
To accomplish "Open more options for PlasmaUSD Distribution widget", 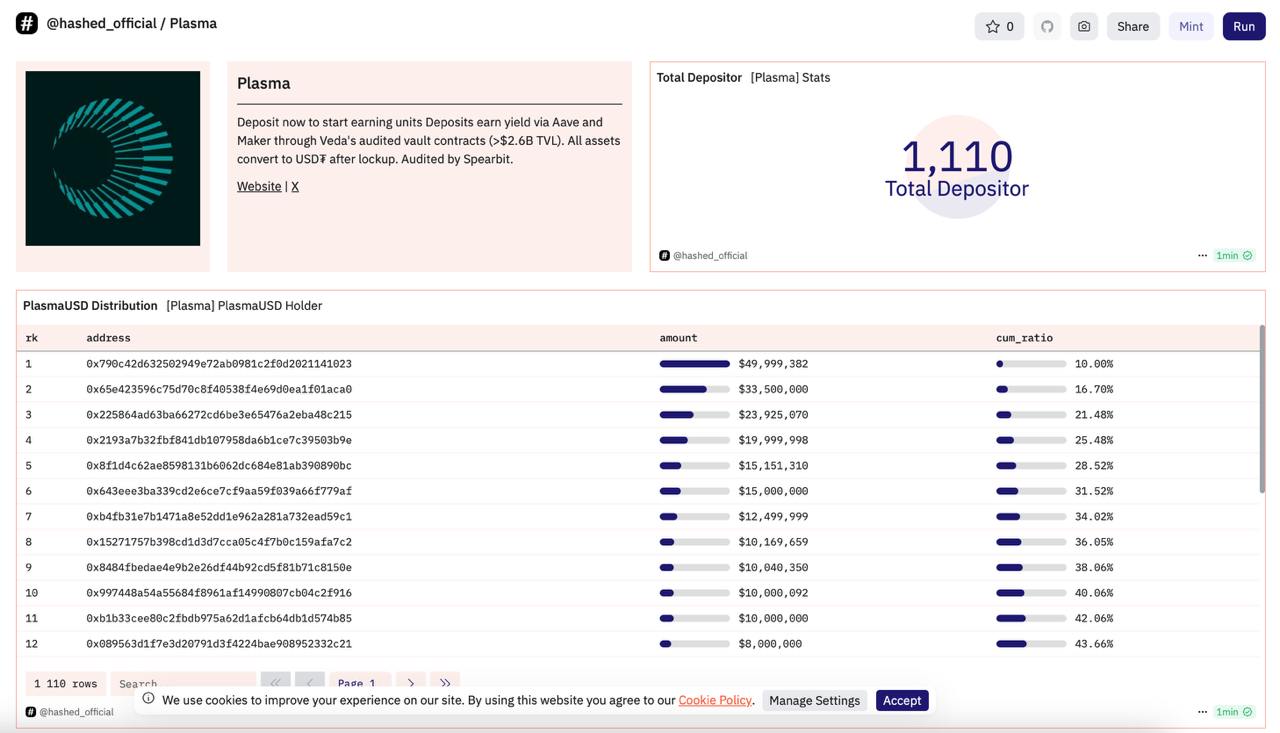I will pos(1202,712).
